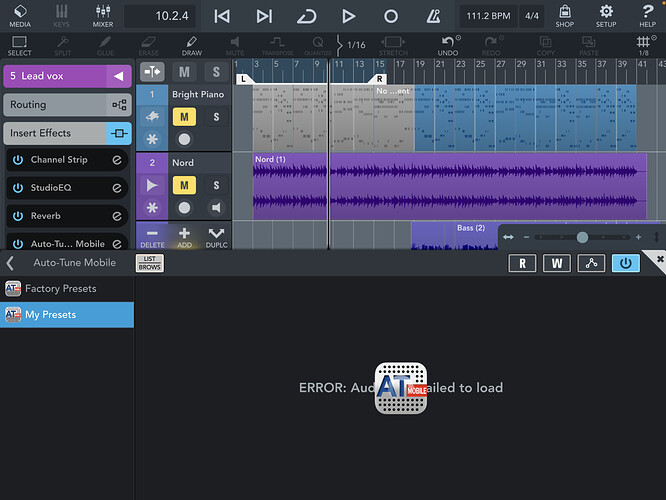Toggle monitoring speaker on Nord track

pyautogui.click(x=216, y=208)
